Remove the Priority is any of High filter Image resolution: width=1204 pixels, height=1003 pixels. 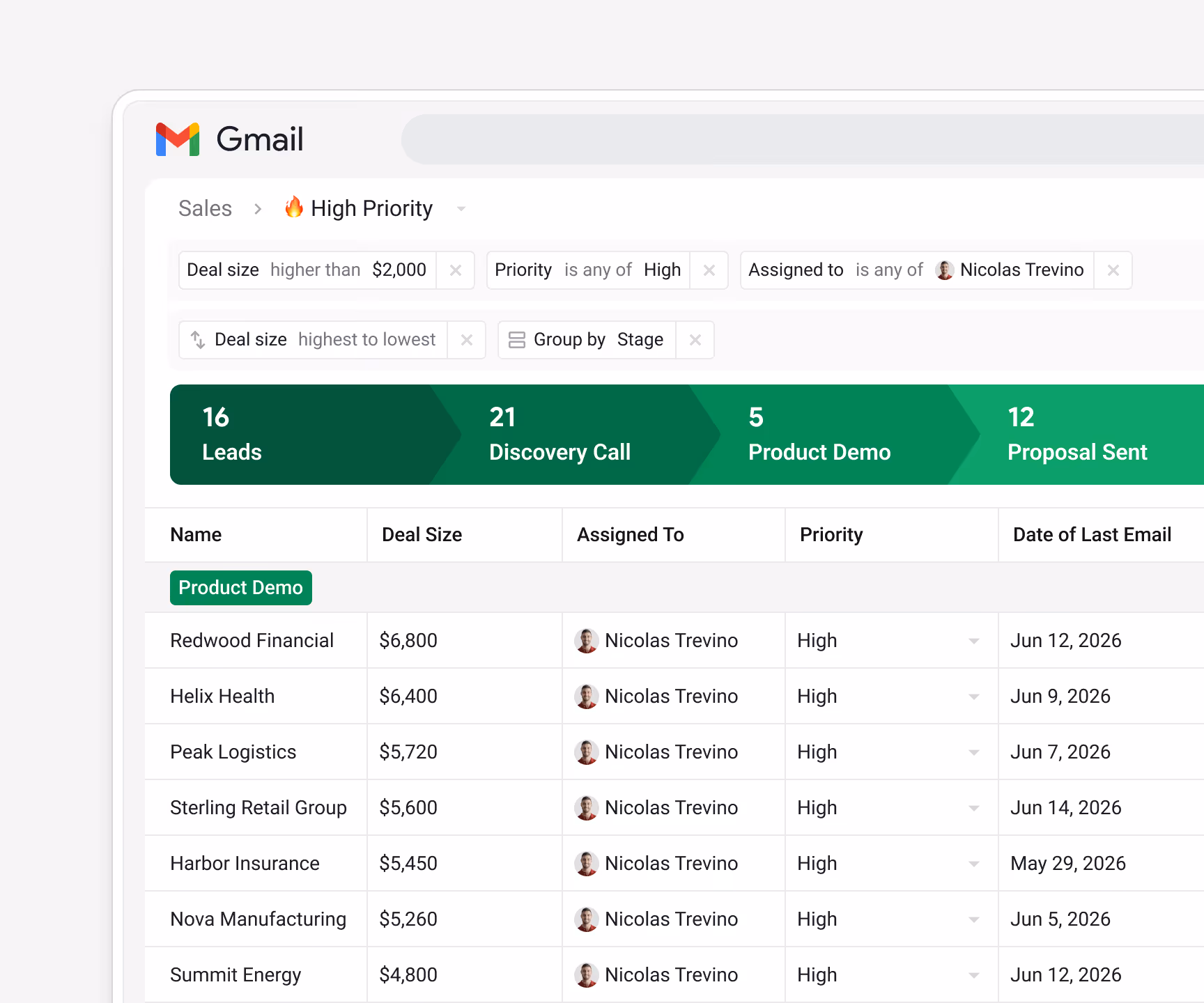pyautogui.click(x=709, y=270)
